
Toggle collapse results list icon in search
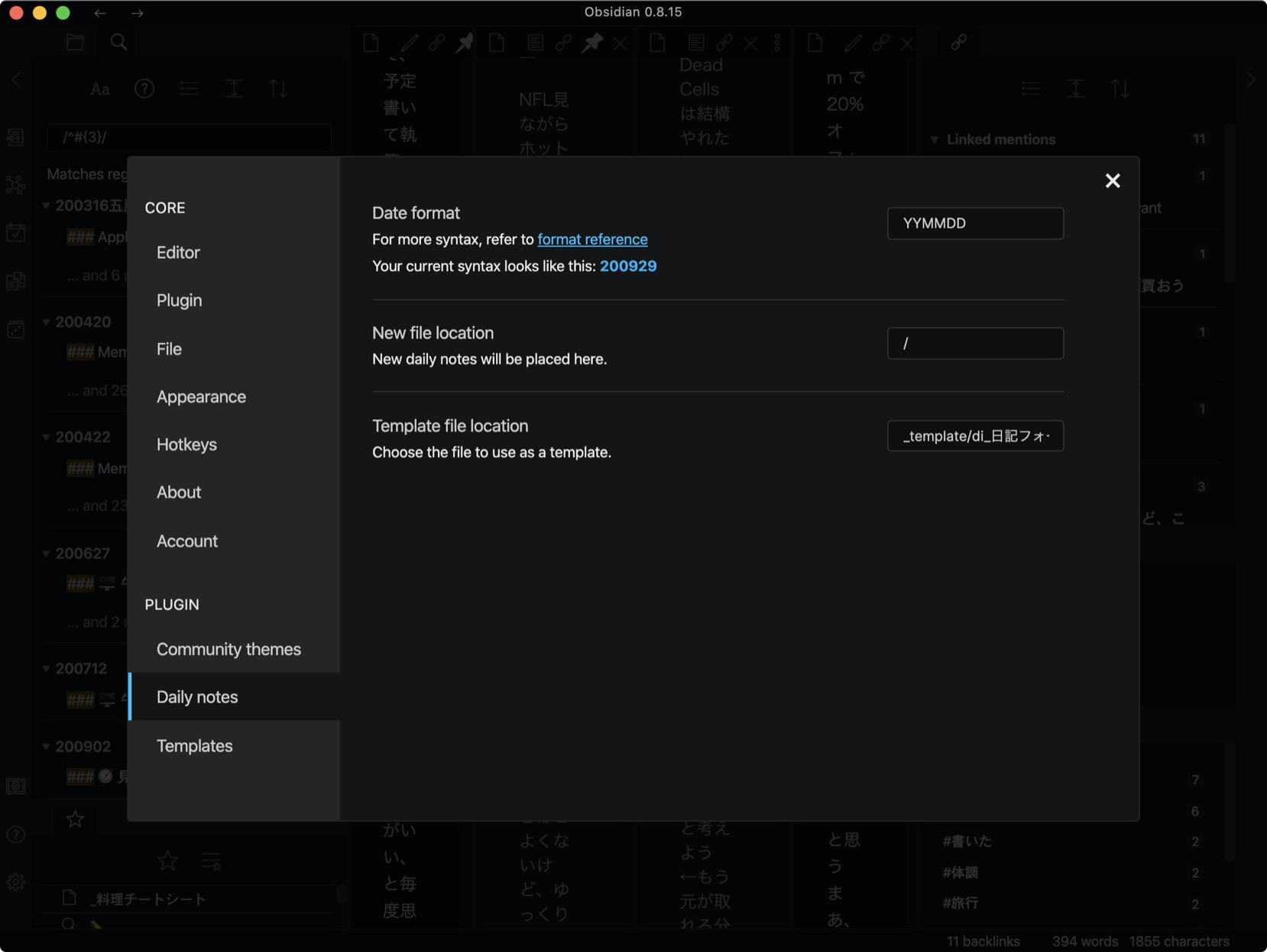pos(190,89)
